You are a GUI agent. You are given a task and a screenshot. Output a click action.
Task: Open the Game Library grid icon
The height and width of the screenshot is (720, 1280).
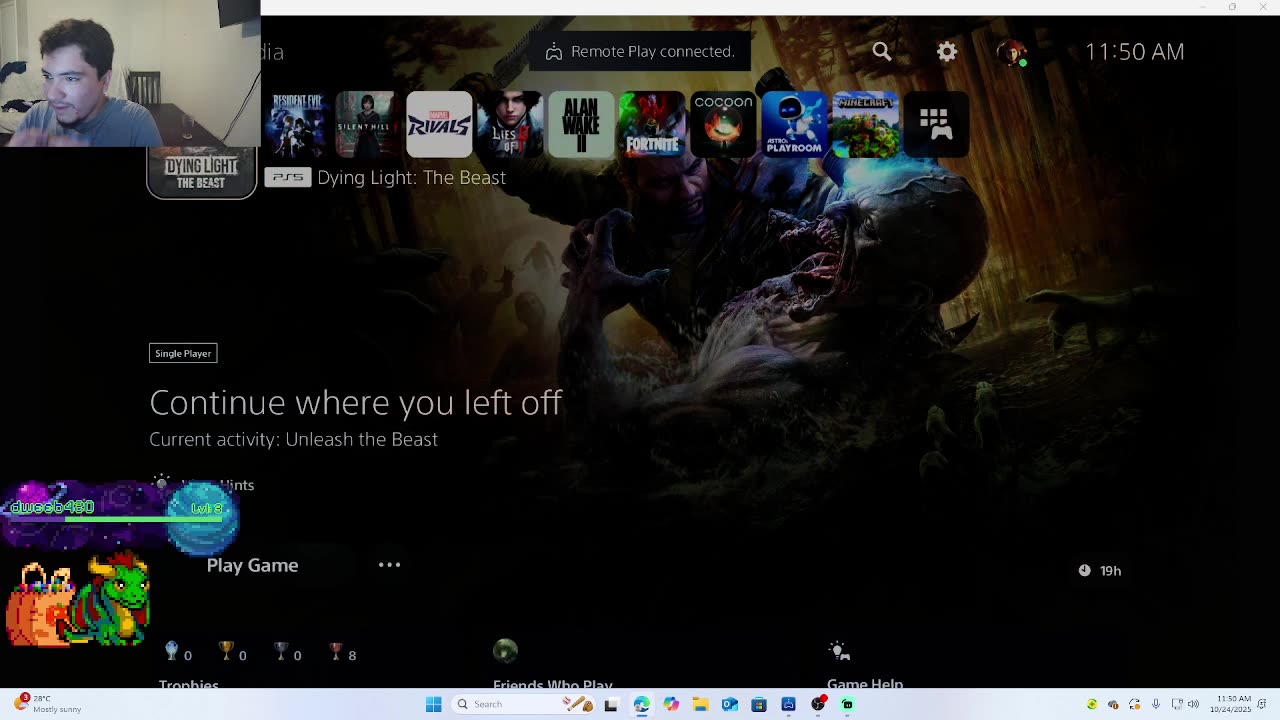tap(934, 124)
